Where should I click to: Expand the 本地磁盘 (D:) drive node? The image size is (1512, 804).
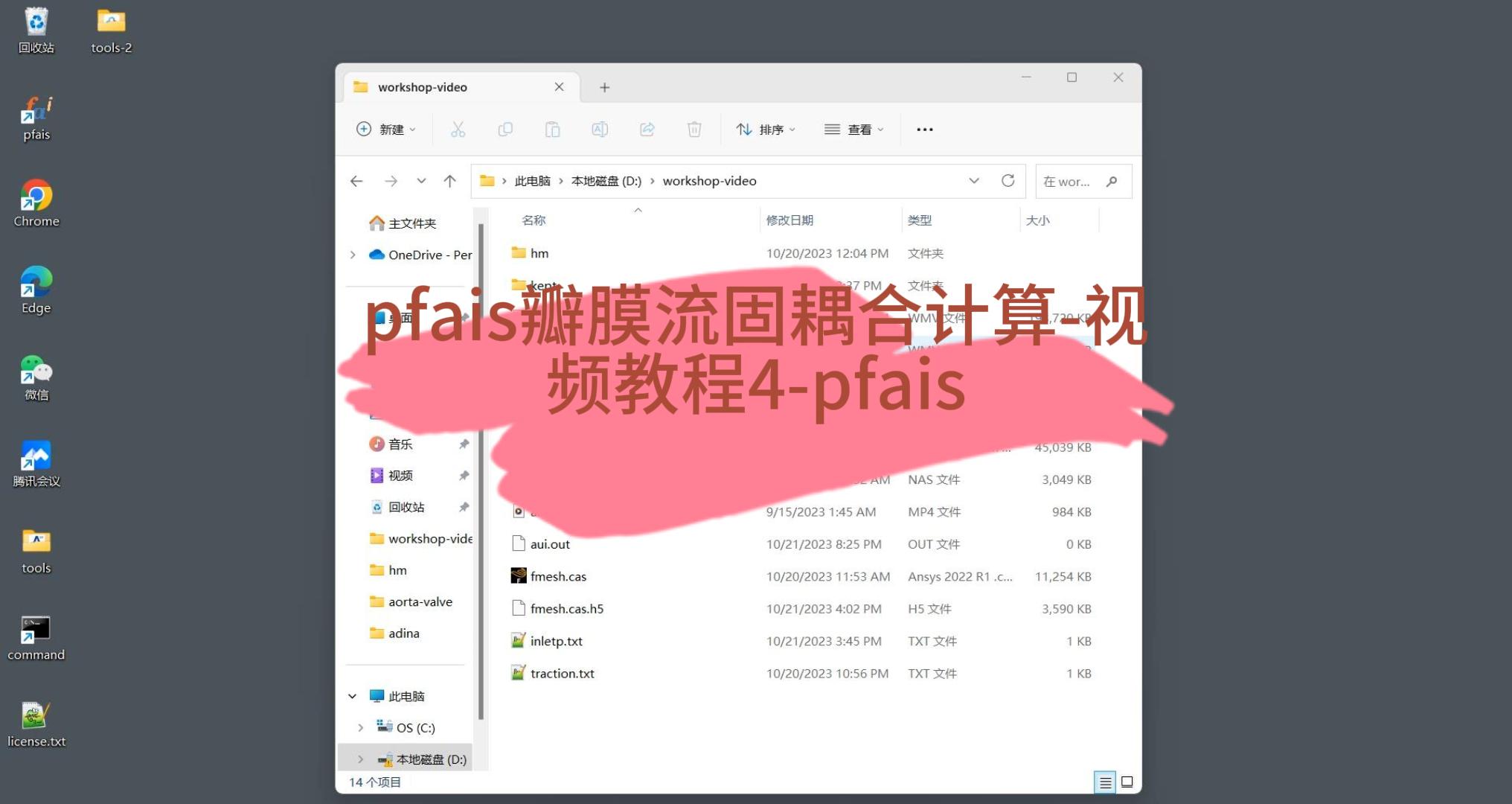[362, 756]
